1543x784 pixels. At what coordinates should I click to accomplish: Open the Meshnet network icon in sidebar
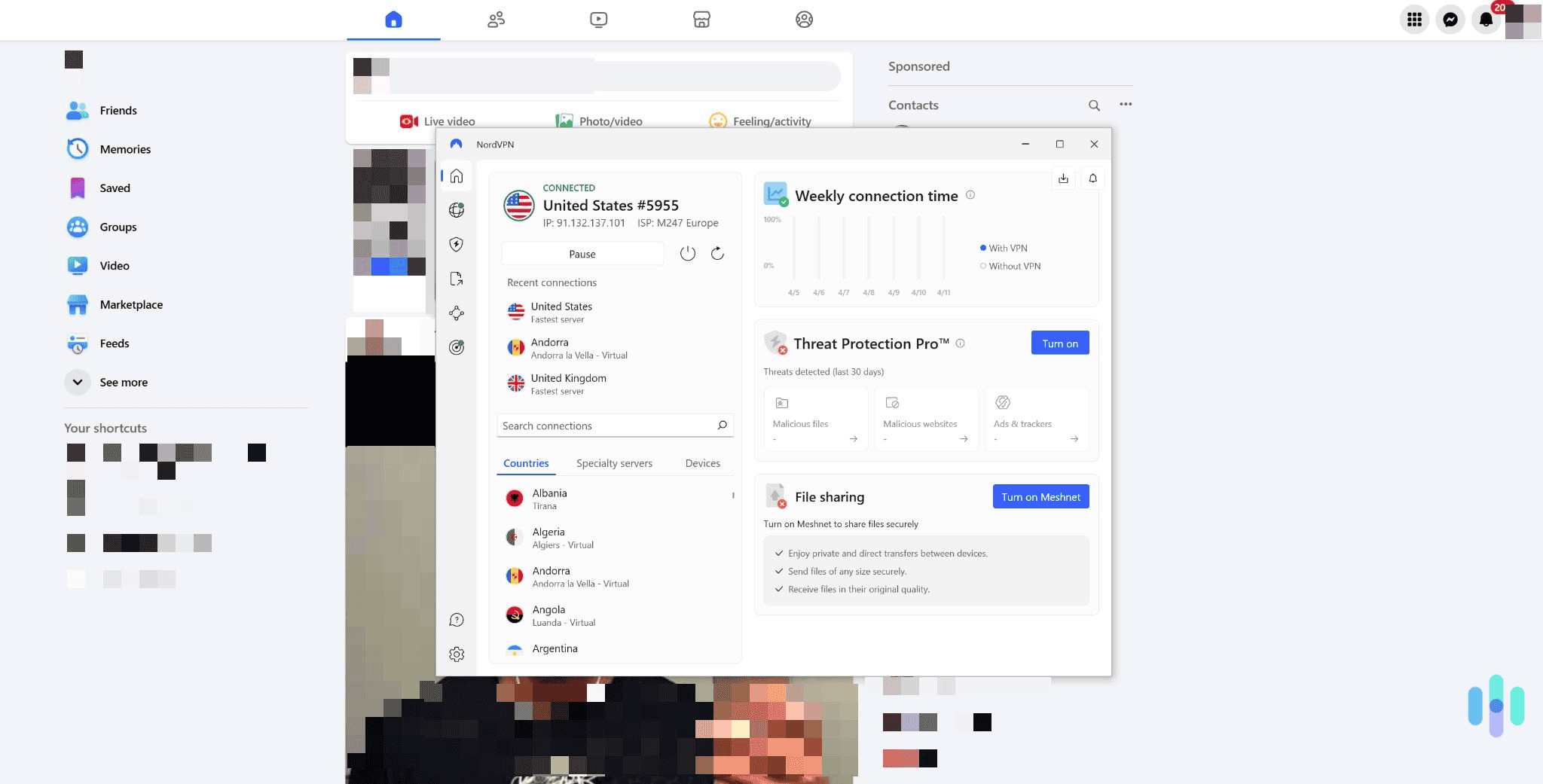[x=457, y=313]
